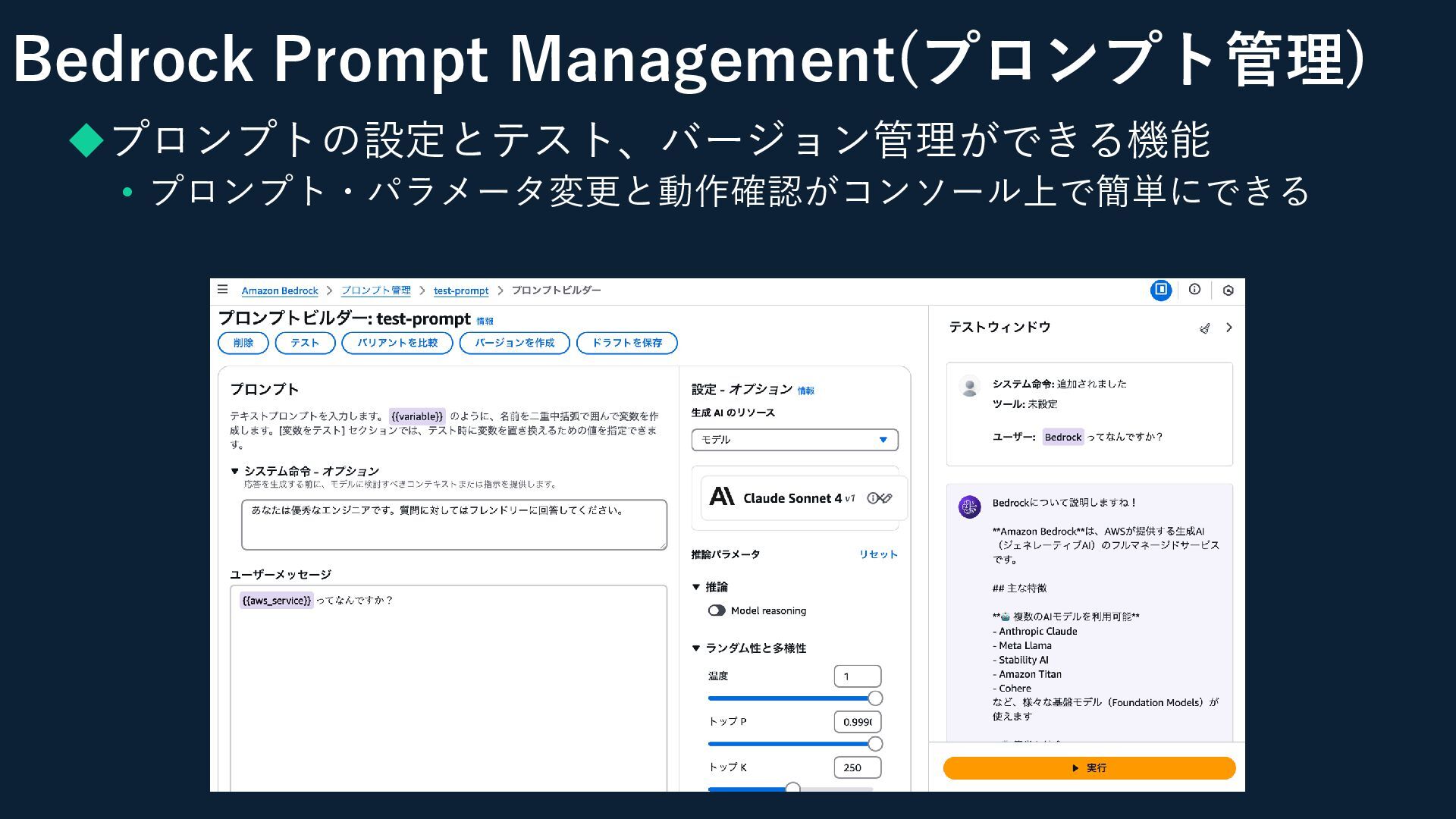This screenshot has width=1456, height=819.
Task: Click the Bedrock variable chip in test window
Action: (x=1062, y=437)
